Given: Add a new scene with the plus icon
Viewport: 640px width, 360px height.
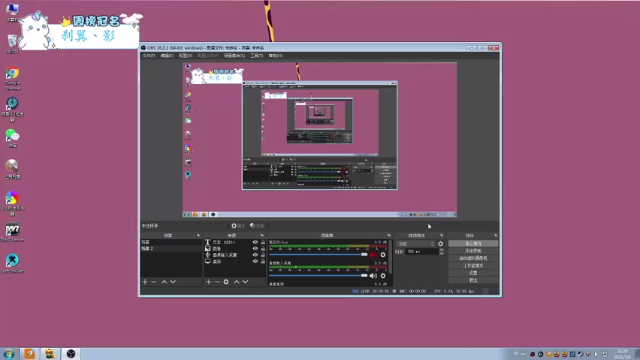Looking at the screenshot, I should pos(145,282).
